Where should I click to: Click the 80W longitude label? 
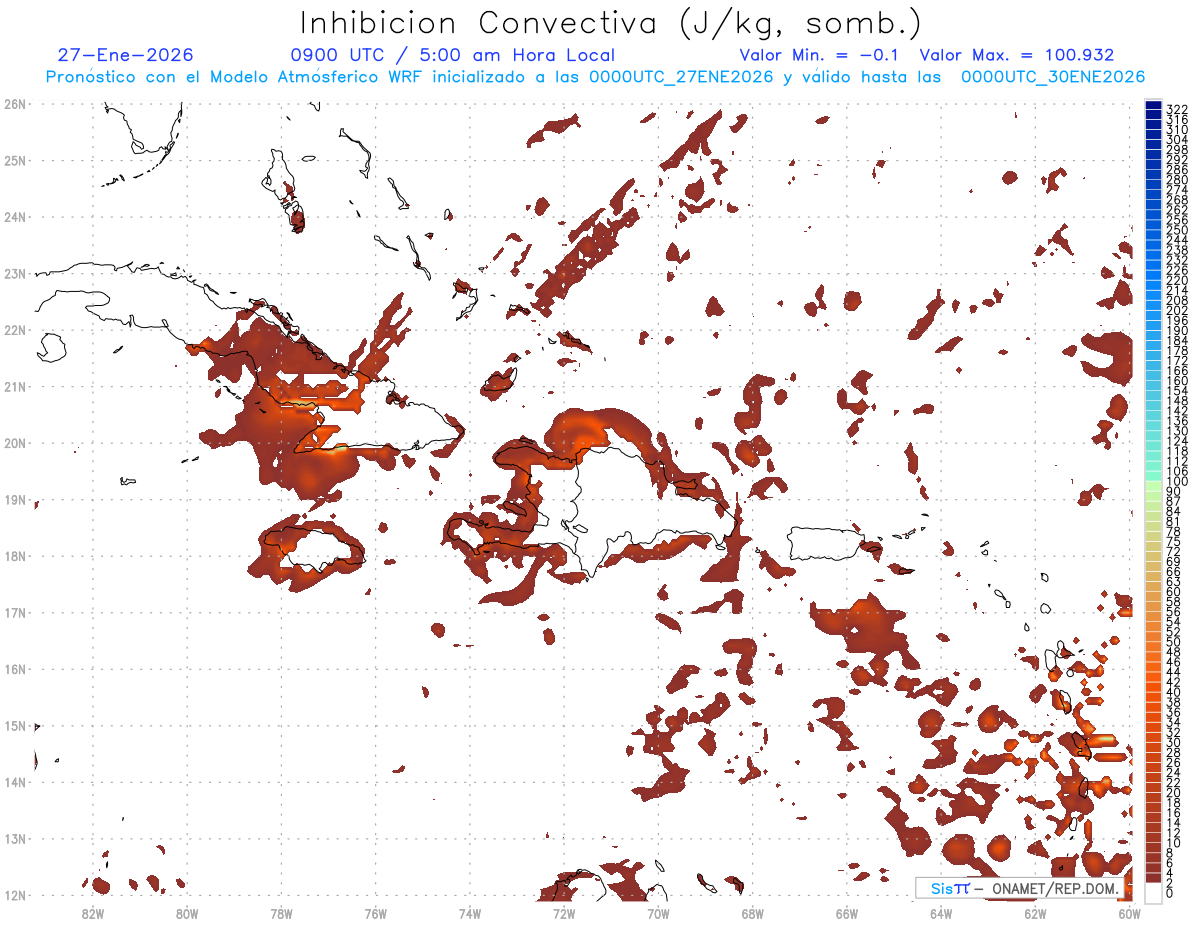point(187,913)
